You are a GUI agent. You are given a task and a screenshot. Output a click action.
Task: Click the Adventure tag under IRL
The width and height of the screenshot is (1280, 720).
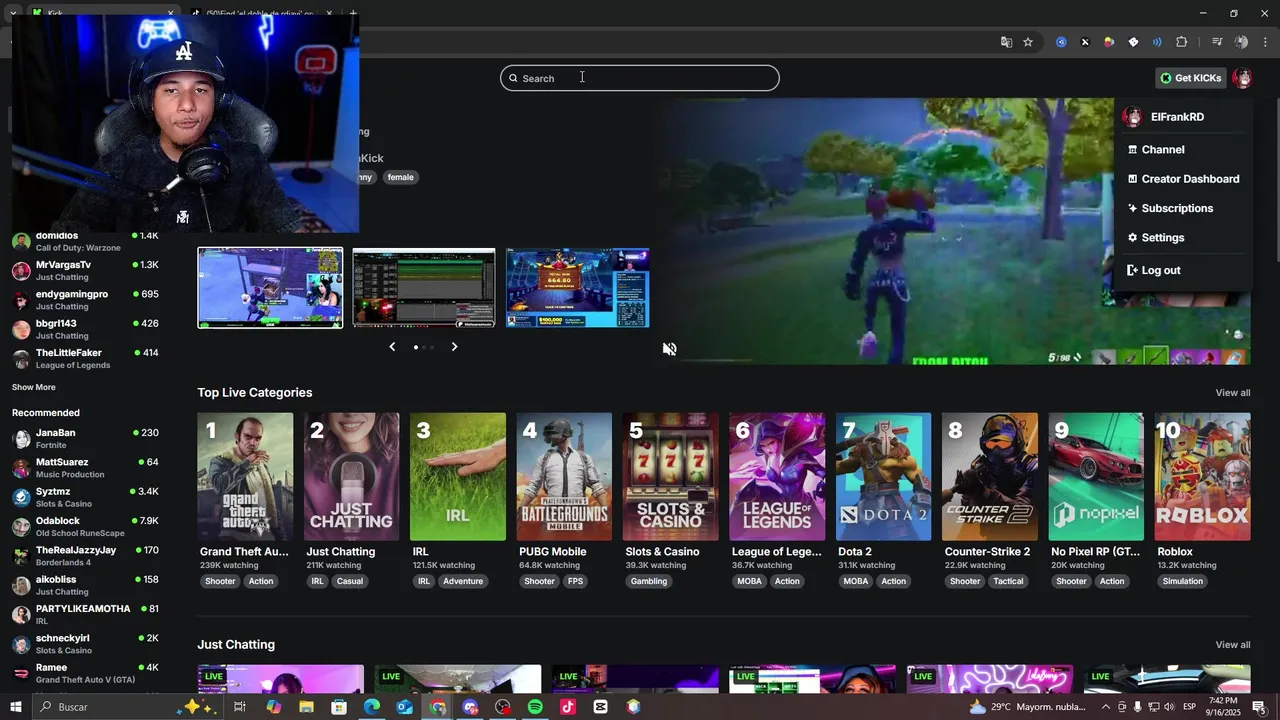[x=463, y=581]
